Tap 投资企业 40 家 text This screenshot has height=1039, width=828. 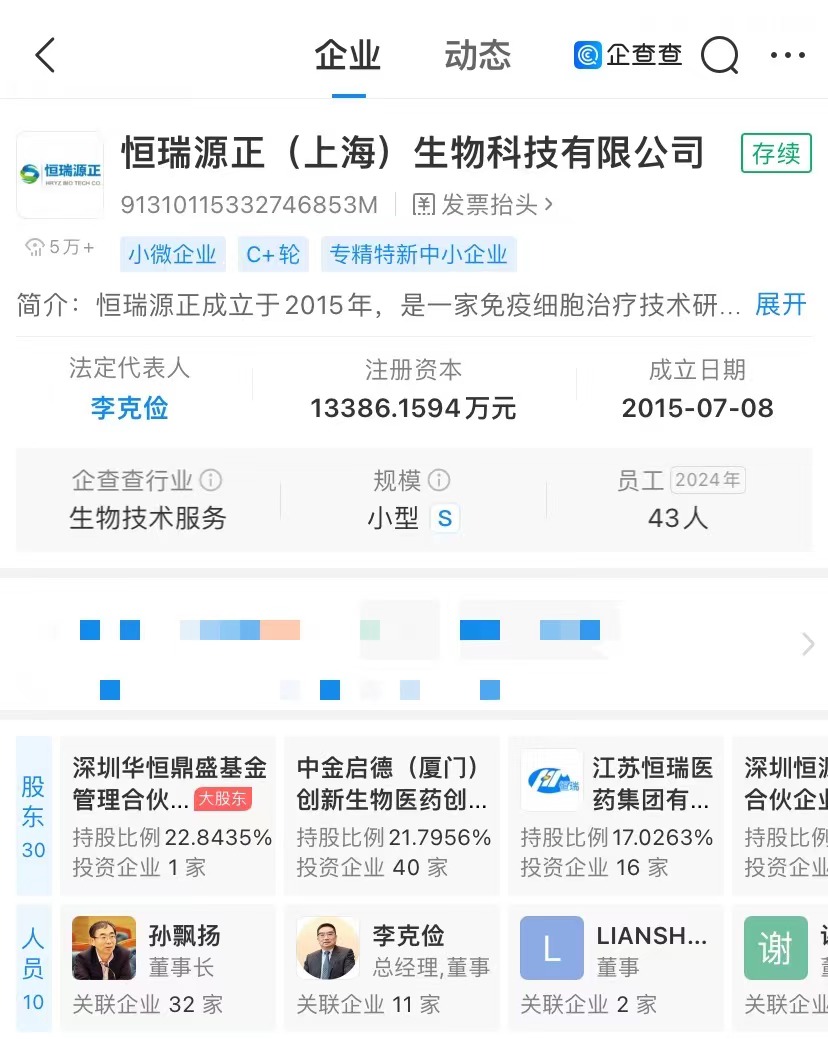(372, 867)
